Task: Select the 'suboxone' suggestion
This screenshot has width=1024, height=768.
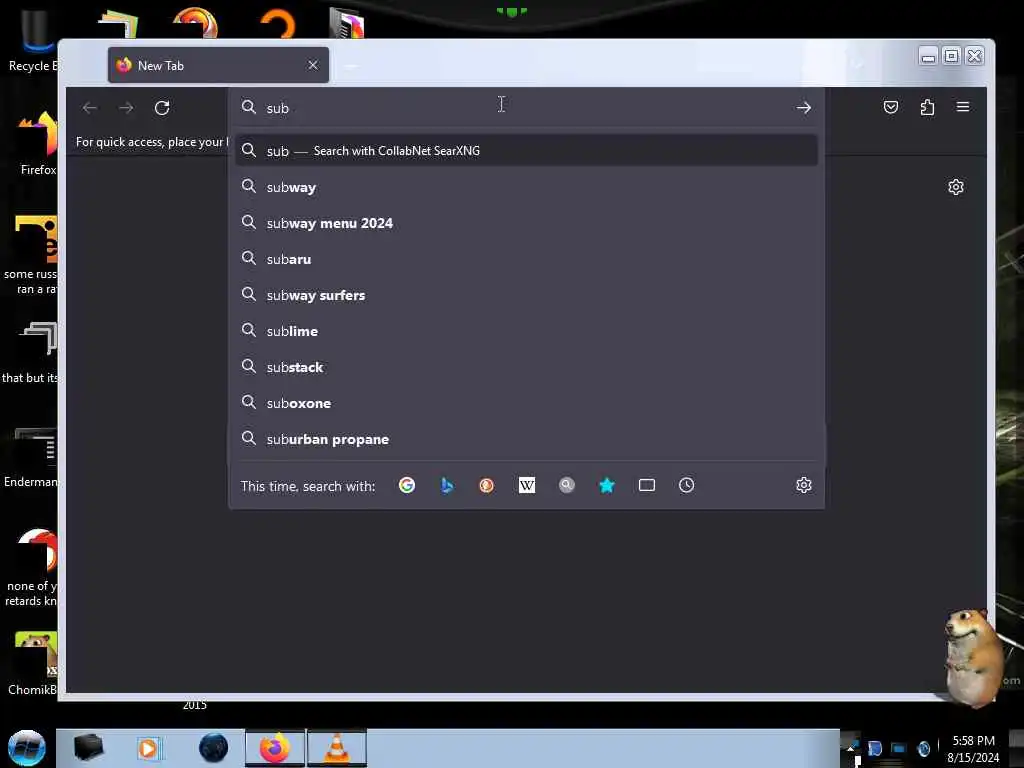Action: pos(526,404)
